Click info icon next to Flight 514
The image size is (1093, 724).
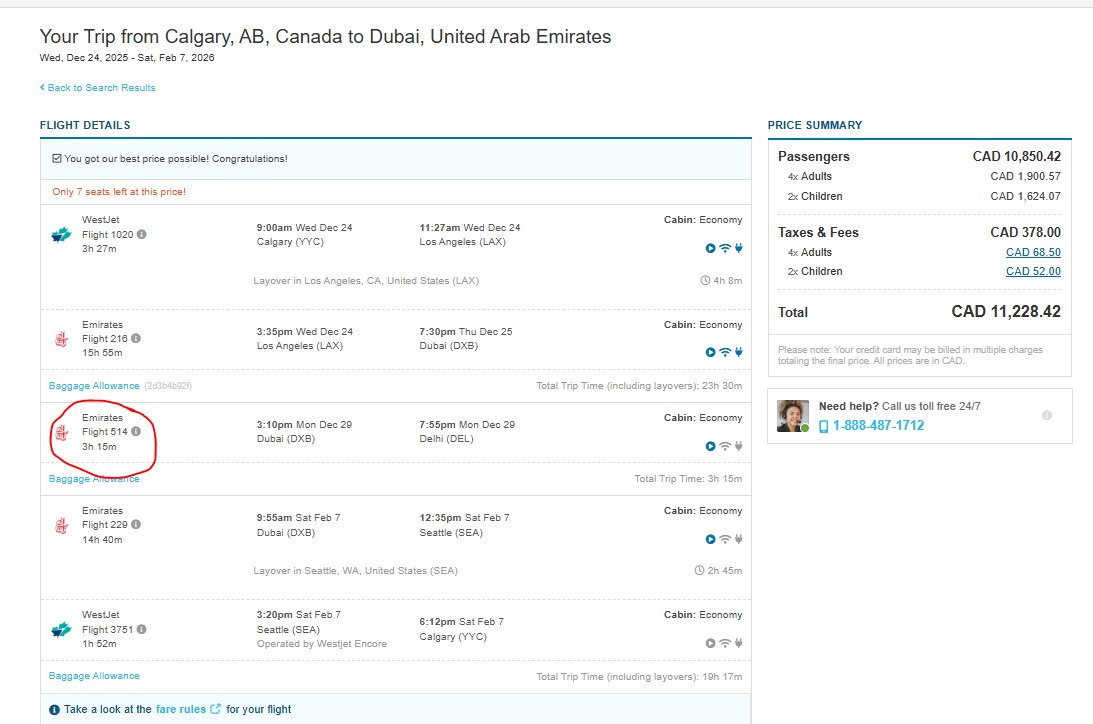(x=136, y=431)
